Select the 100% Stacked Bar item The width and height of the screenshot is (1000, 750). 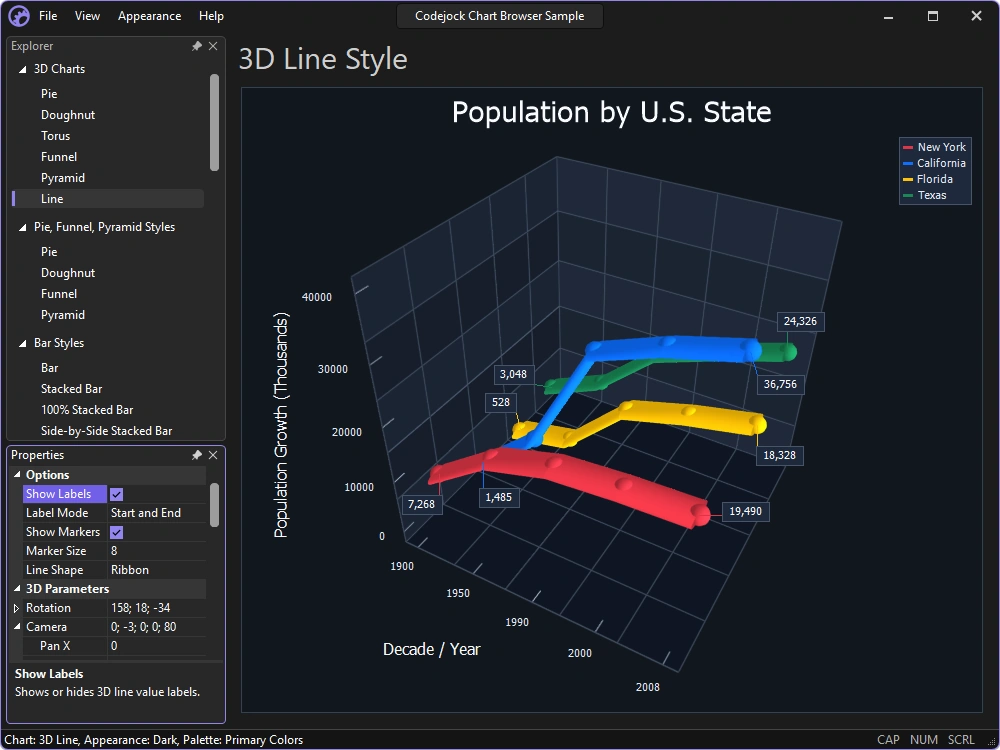click(x=87, y=410)
